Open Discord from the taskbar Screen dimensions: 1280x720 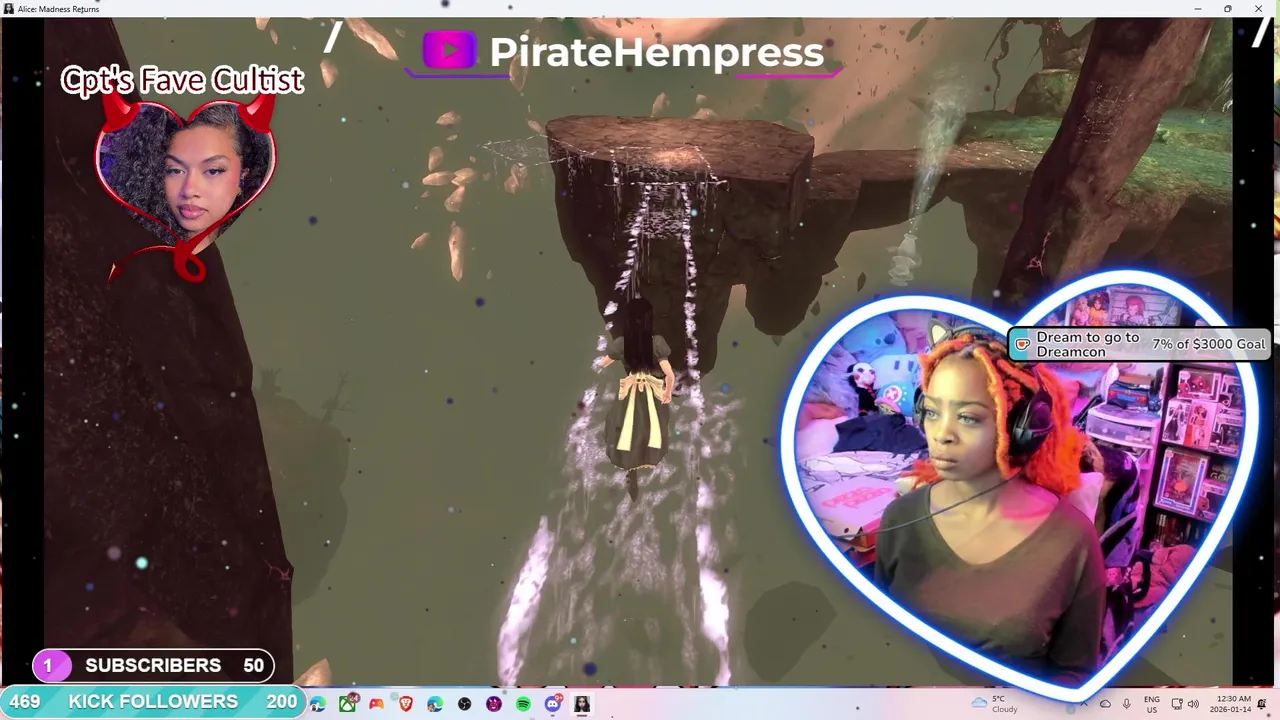click(x=553, y=704)
